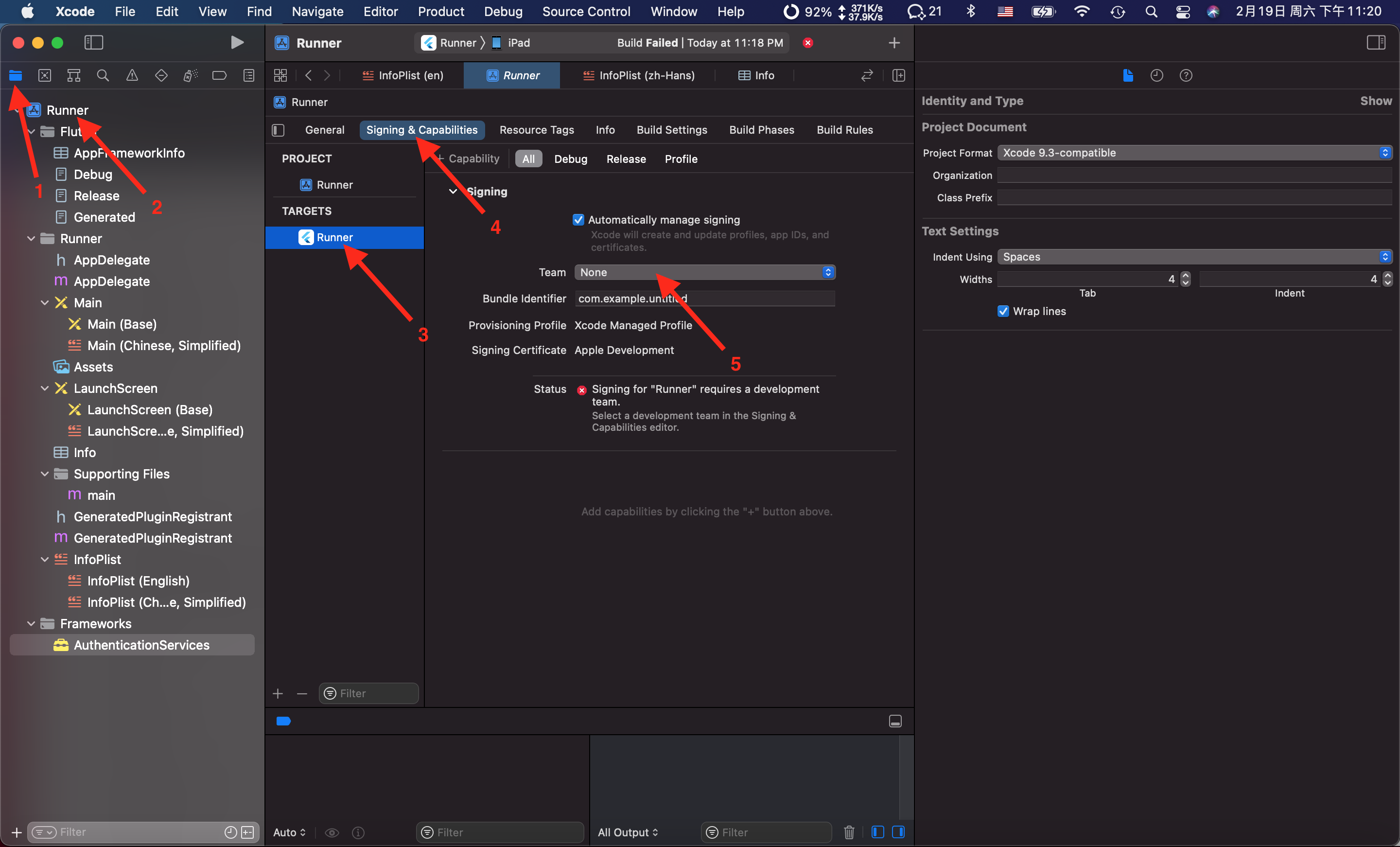The width and height of the screenshot is (1400, 847).
Task: Open the Breakpoint navigator icon
Action: (x=219, y=75)
